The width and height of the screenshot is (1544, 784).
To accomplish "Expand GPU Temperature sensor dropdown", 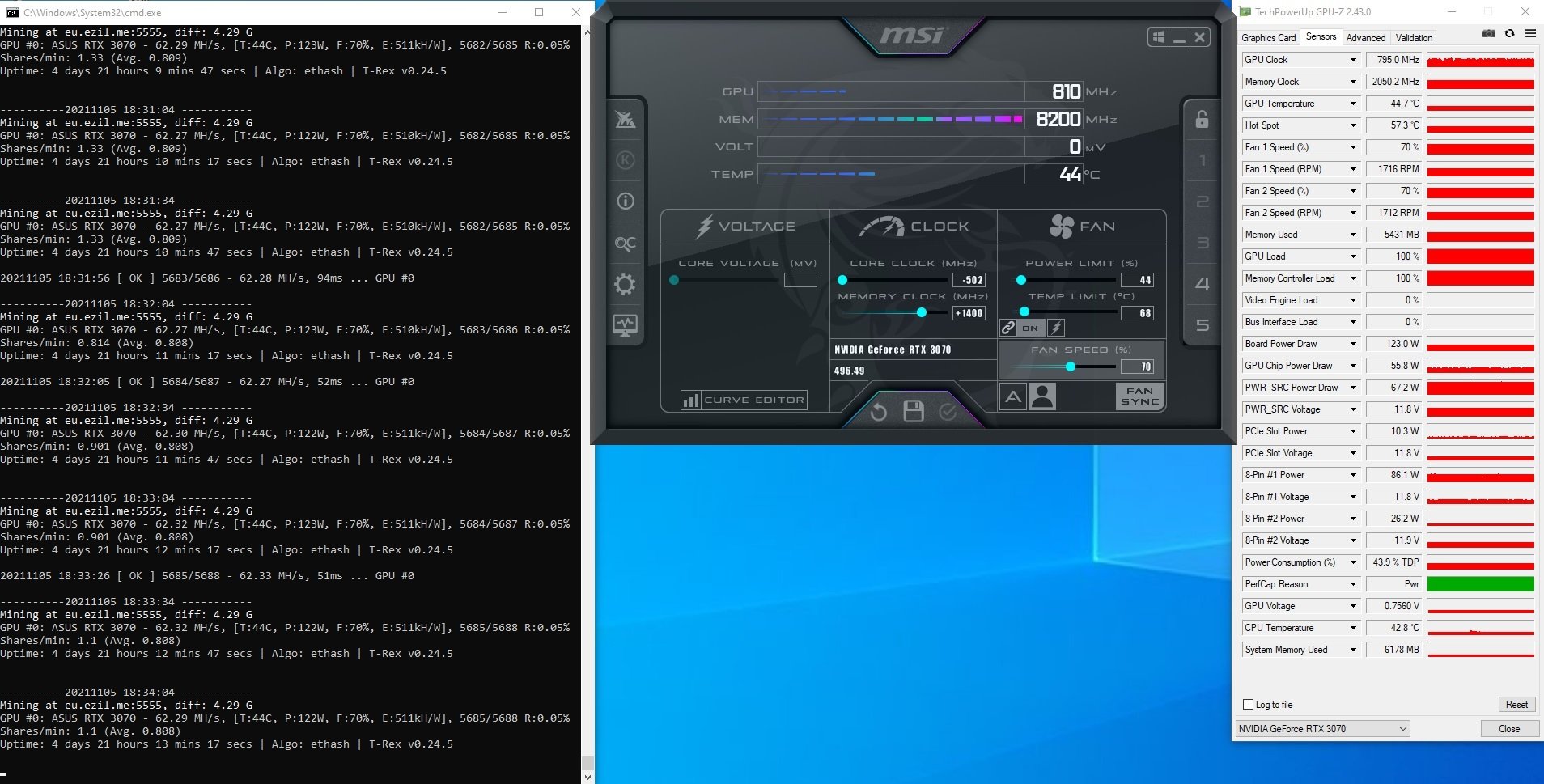I will click(1352, 104).
